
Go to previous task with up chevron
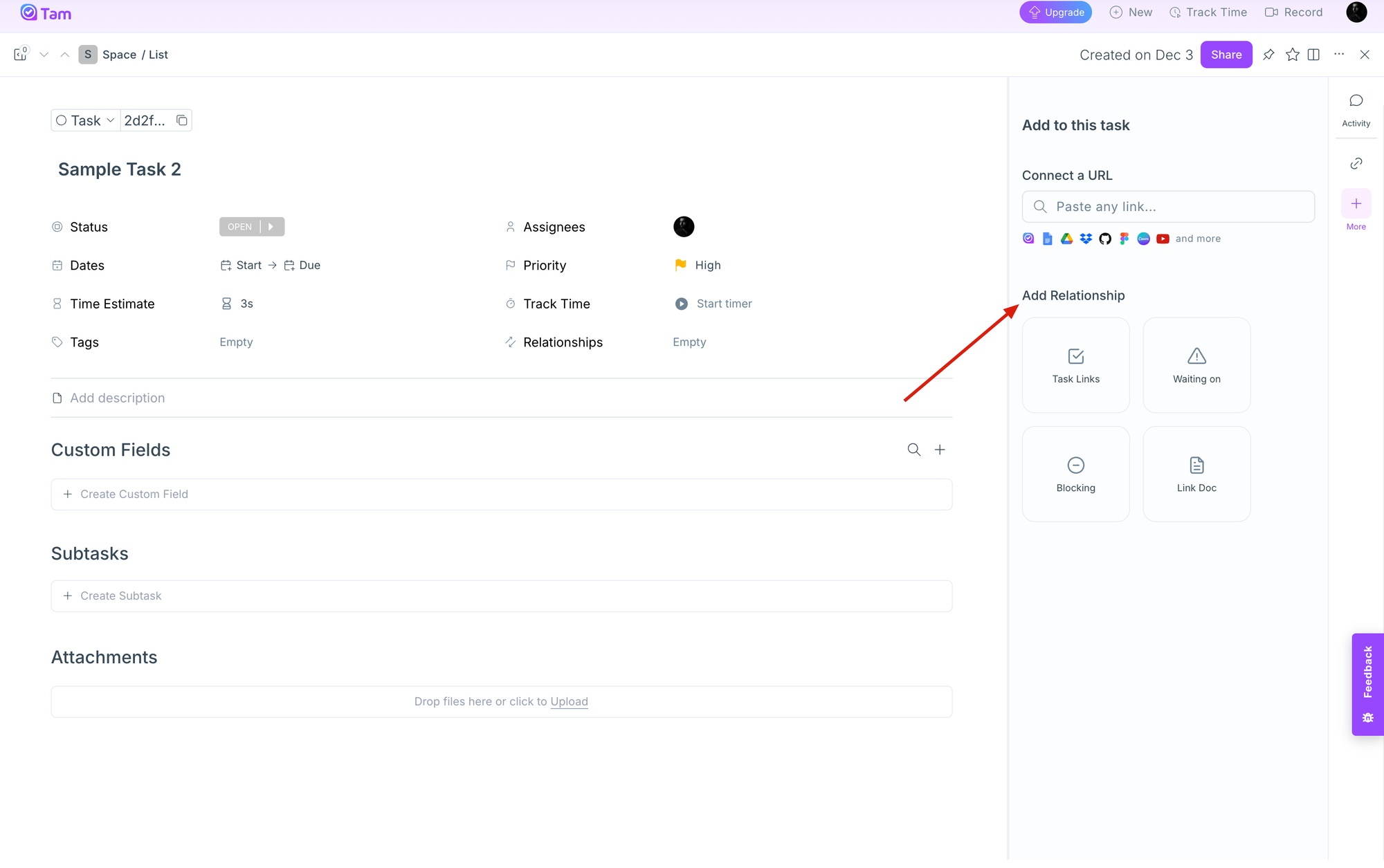(x=64, y=55)
